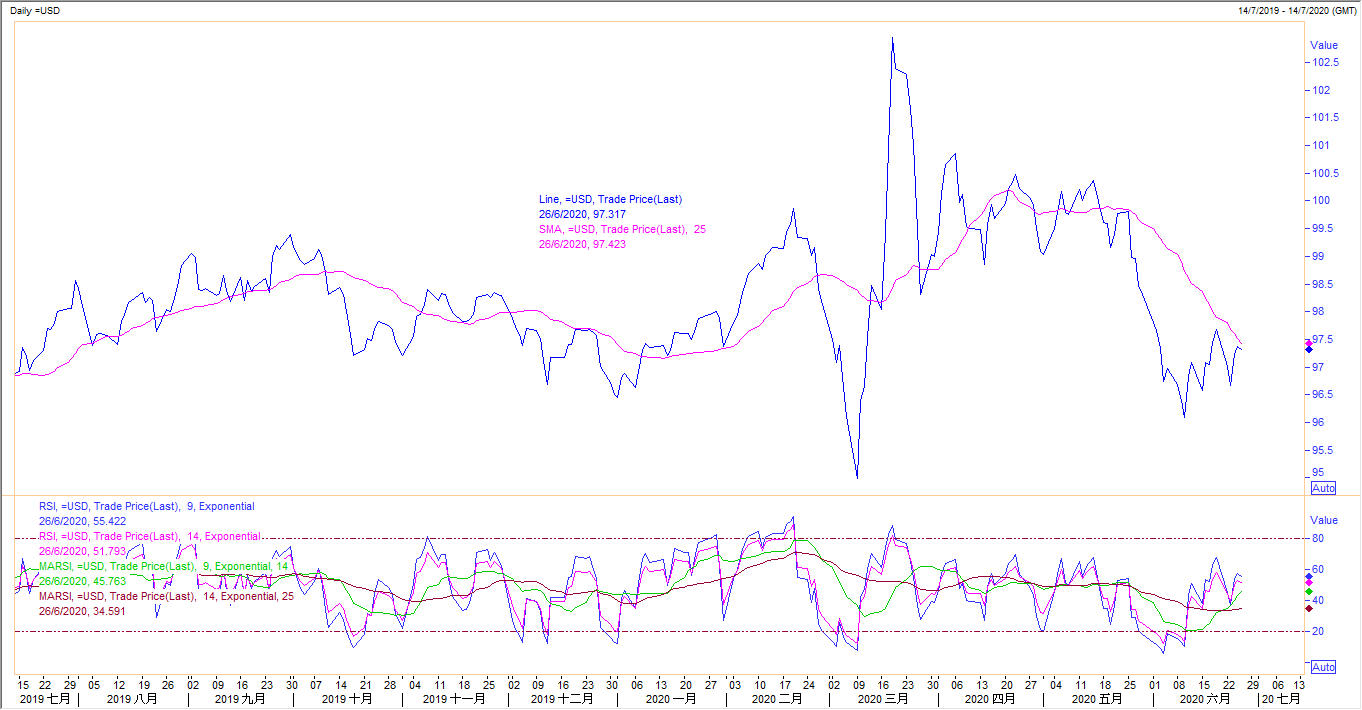Click the 96.5 price axis label
The height and width of the screenshot is (710, 1362).
(x=1323, y=395)
